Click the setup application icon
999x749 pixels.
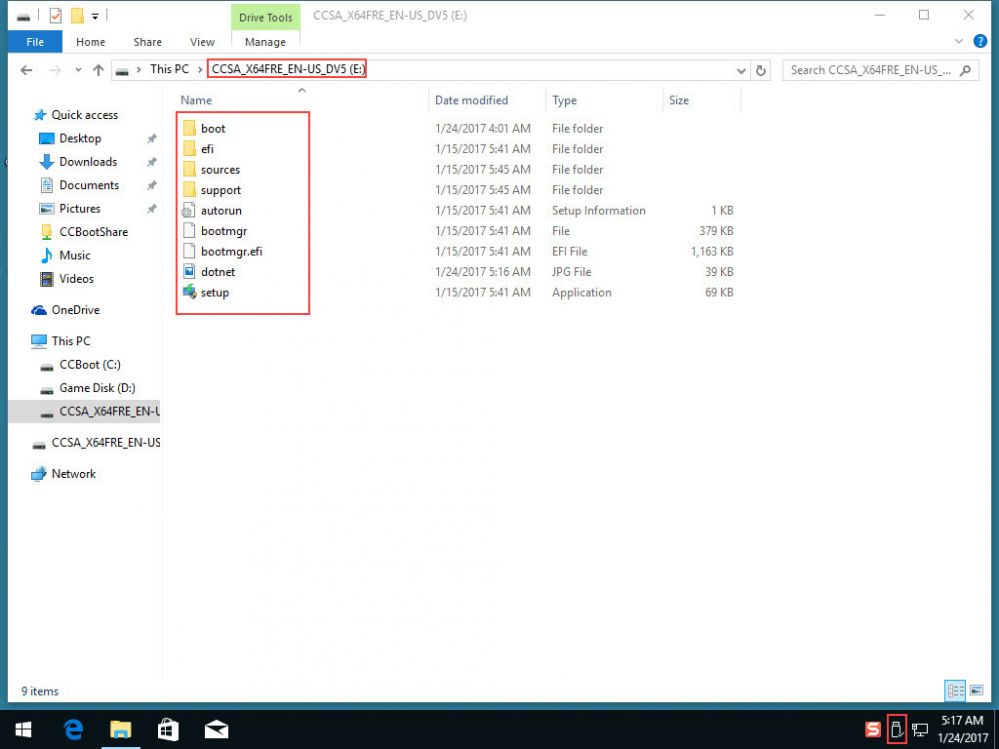[x=190, y=293]
